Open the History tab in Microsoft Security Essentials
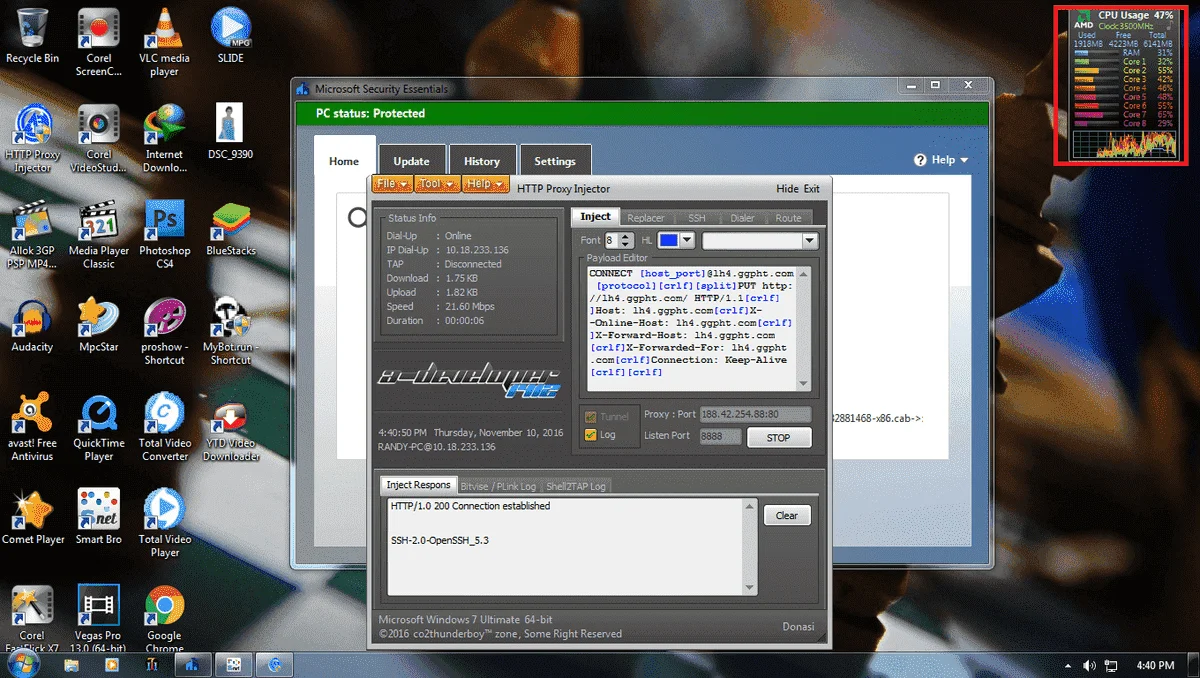1200x678 pixels. coord(482,161)
